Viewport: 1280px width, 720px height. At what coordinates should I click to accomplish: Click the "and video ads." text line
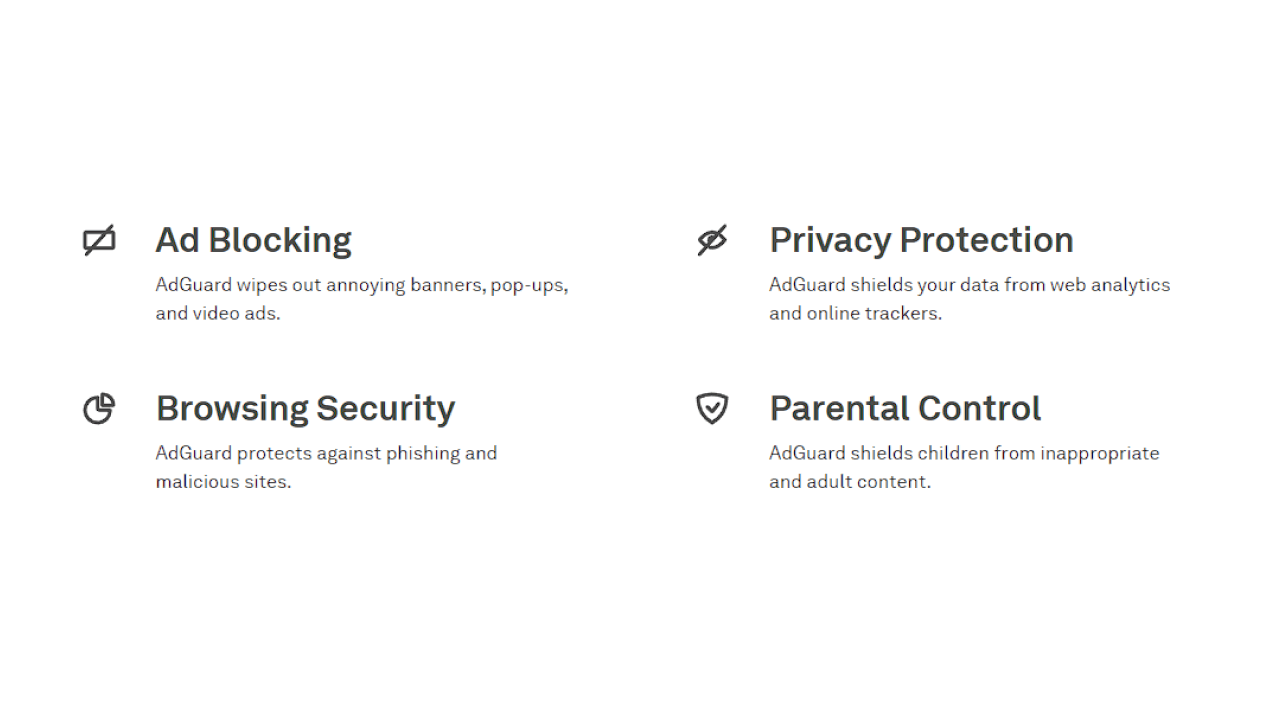tap(218, 313)
